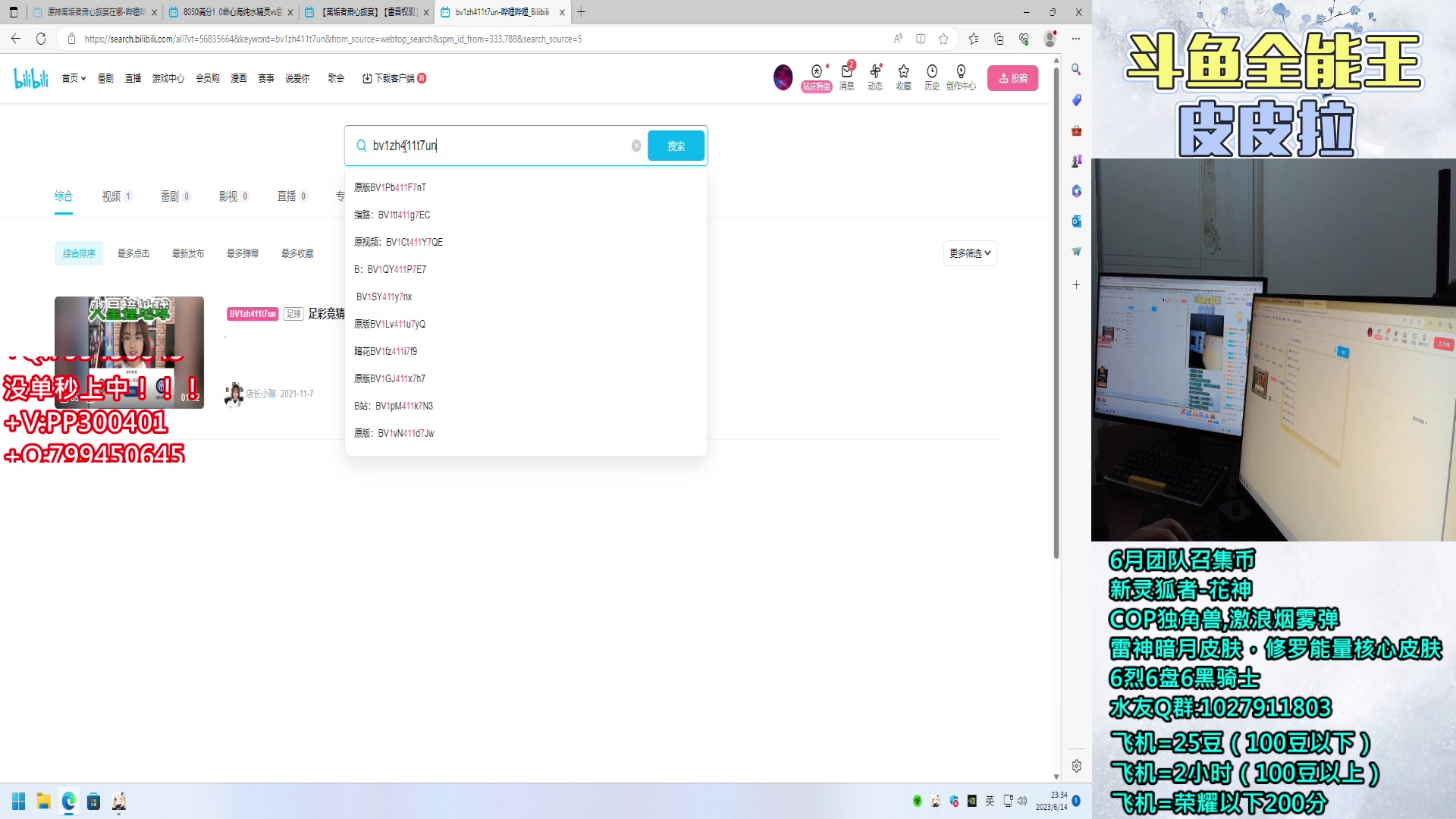Clear the search box using the X icon

point(635,146)
